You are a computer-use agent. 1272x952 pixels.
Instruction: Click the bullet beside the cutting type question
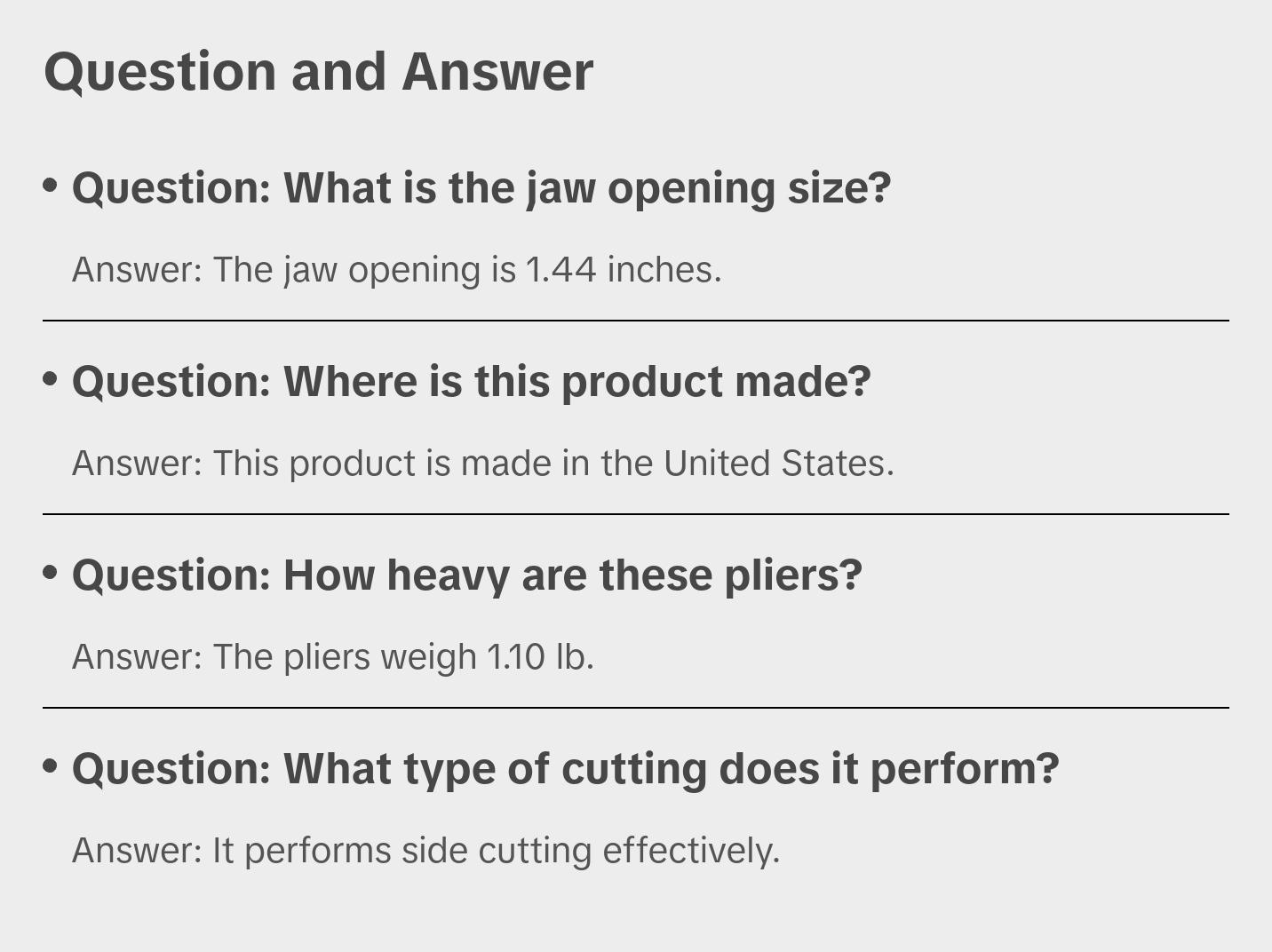point(51,766)
